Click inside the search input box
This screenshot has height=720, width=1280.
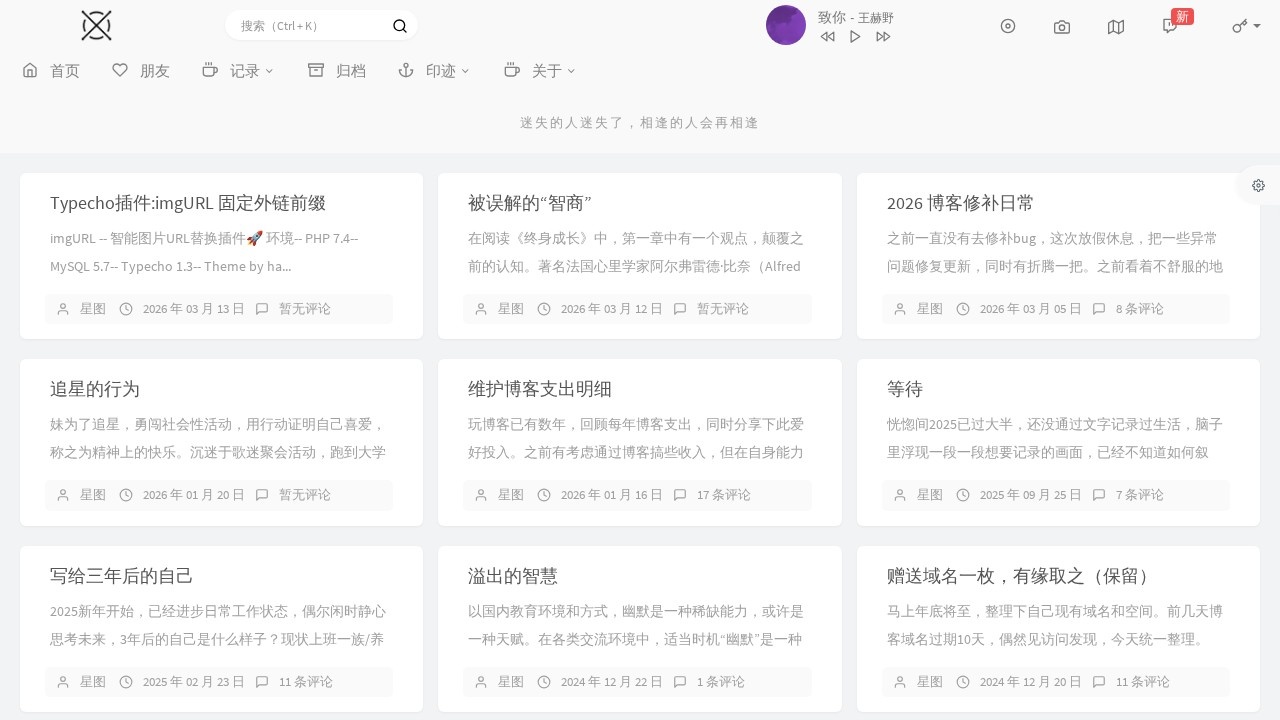point(310,25)
